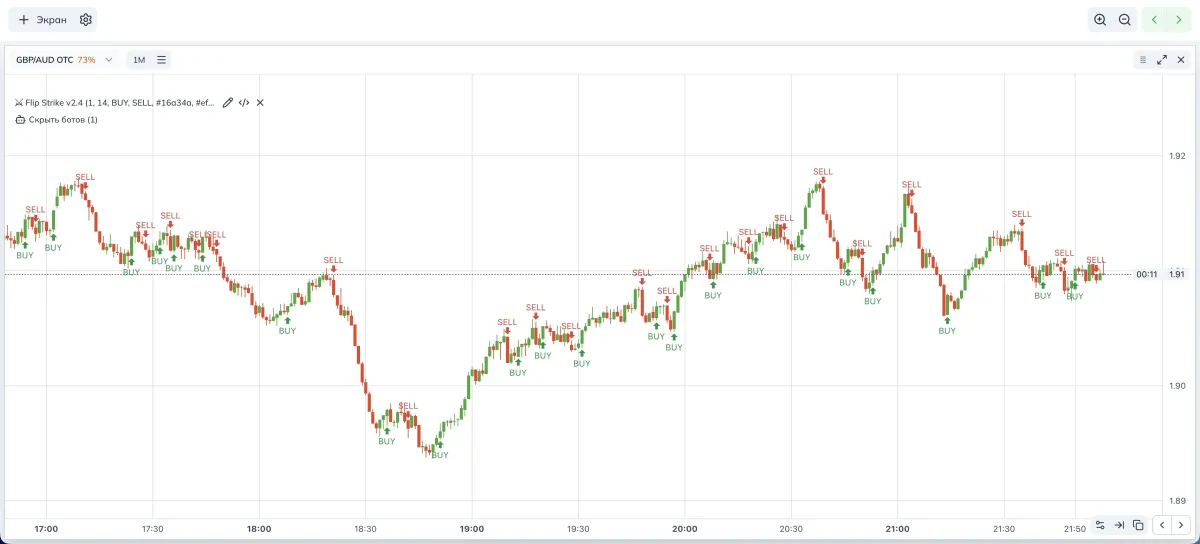Expand chart panel to fullscreen
This screenshot has height=544, width=1200.
[x=1162, y=60]
